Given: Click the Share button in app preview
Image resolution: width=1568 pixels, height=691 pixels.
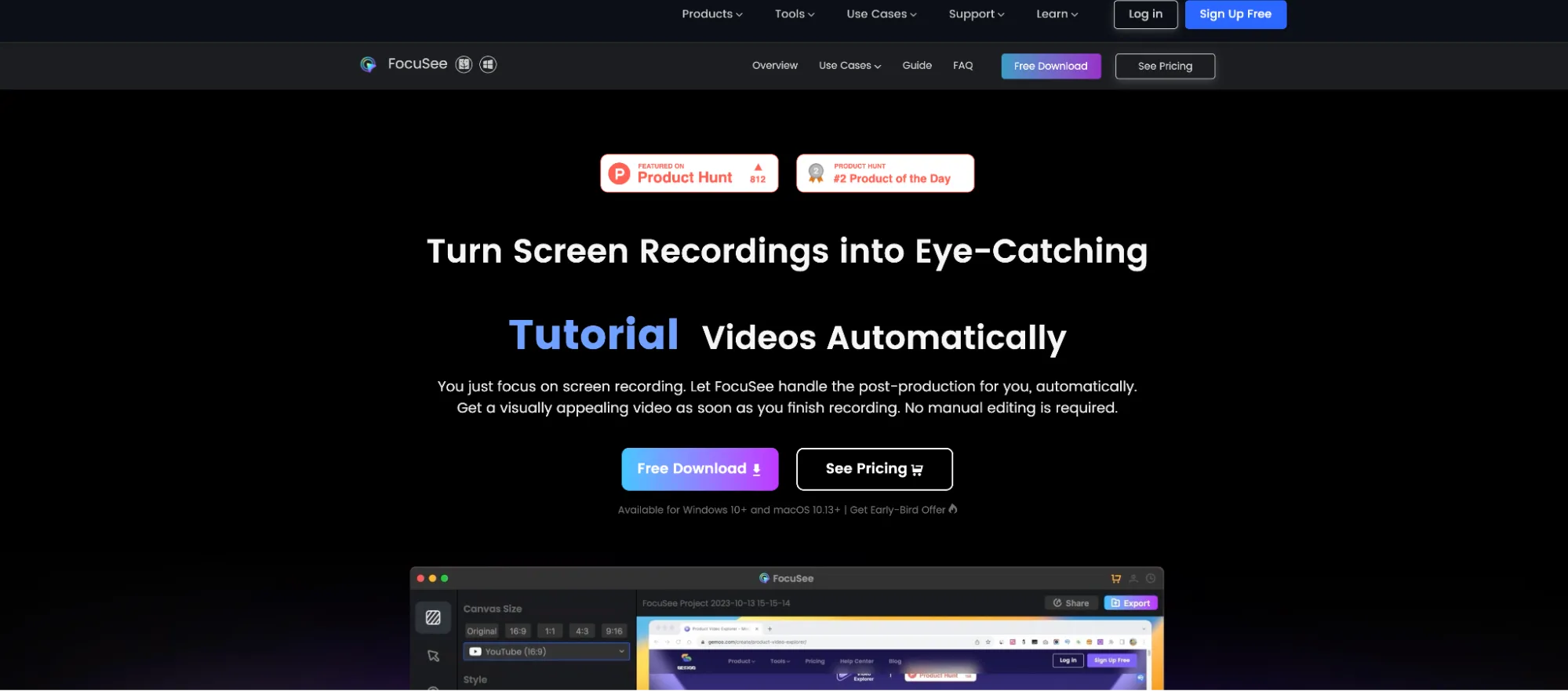Looking at the screenshot, I should point(1071,603).
